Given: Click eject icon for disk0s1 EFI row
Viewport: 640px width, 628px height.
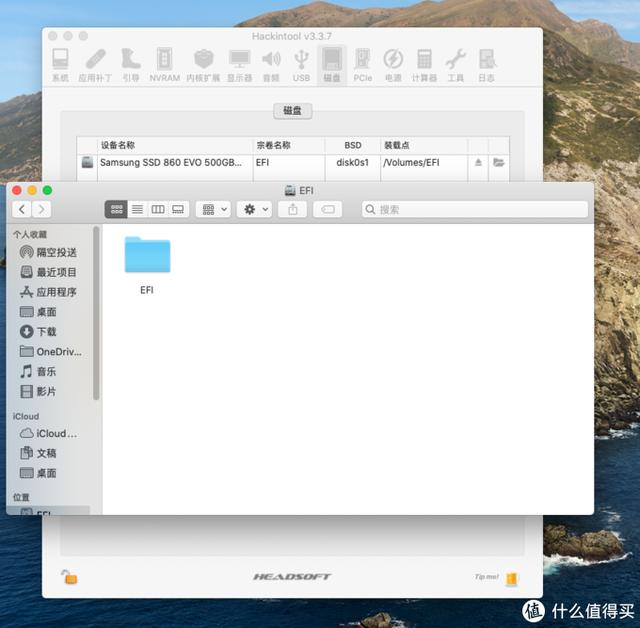Looking at the screenshot, I should click(478, 162).
